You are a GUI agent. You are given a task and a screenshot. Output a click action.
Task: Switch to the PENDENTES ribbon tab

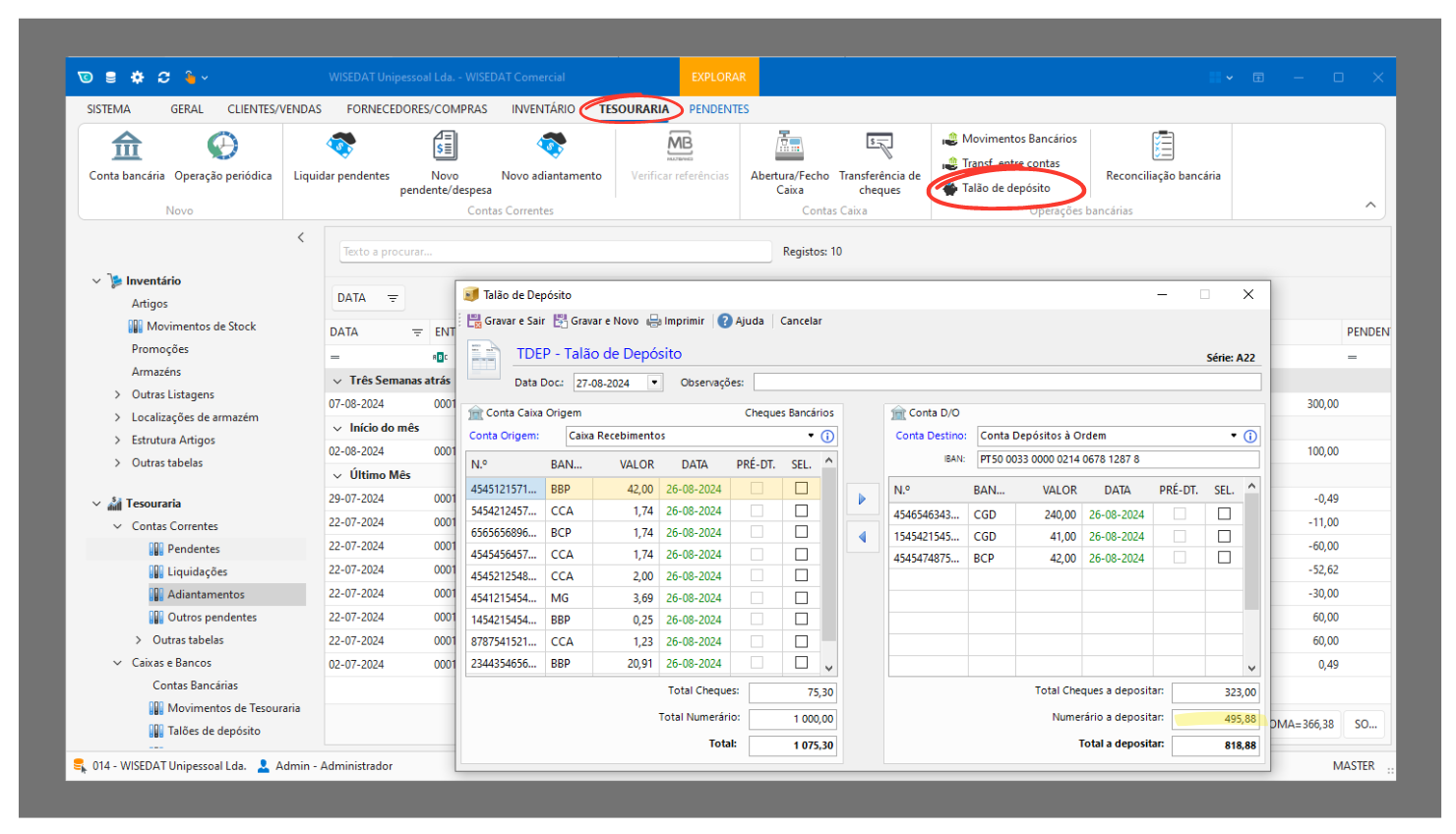[x=718, y=109]
